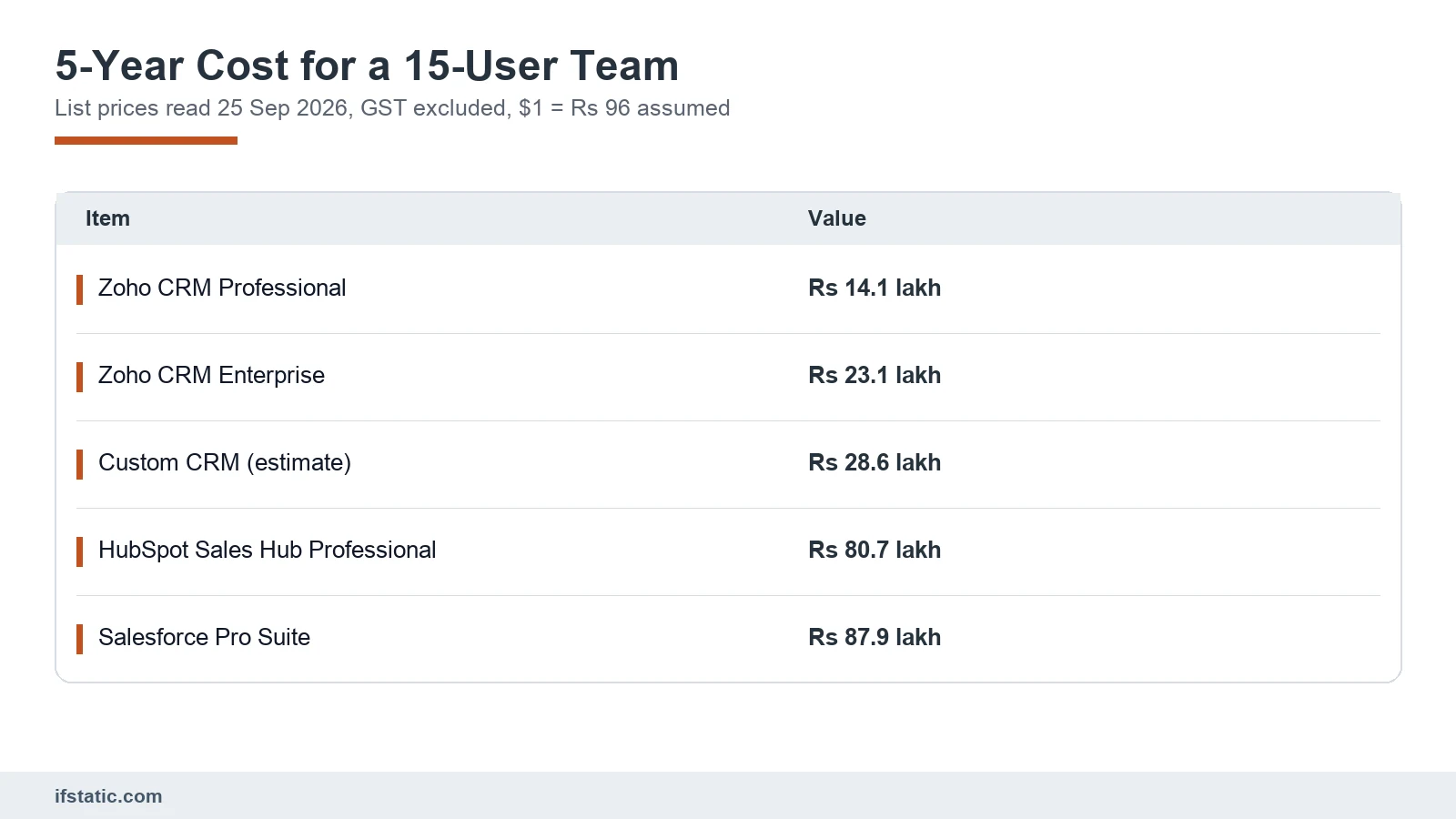
Task: Select the "Zoho CRM Enterprise" row label
Action: tap(211, 375)
